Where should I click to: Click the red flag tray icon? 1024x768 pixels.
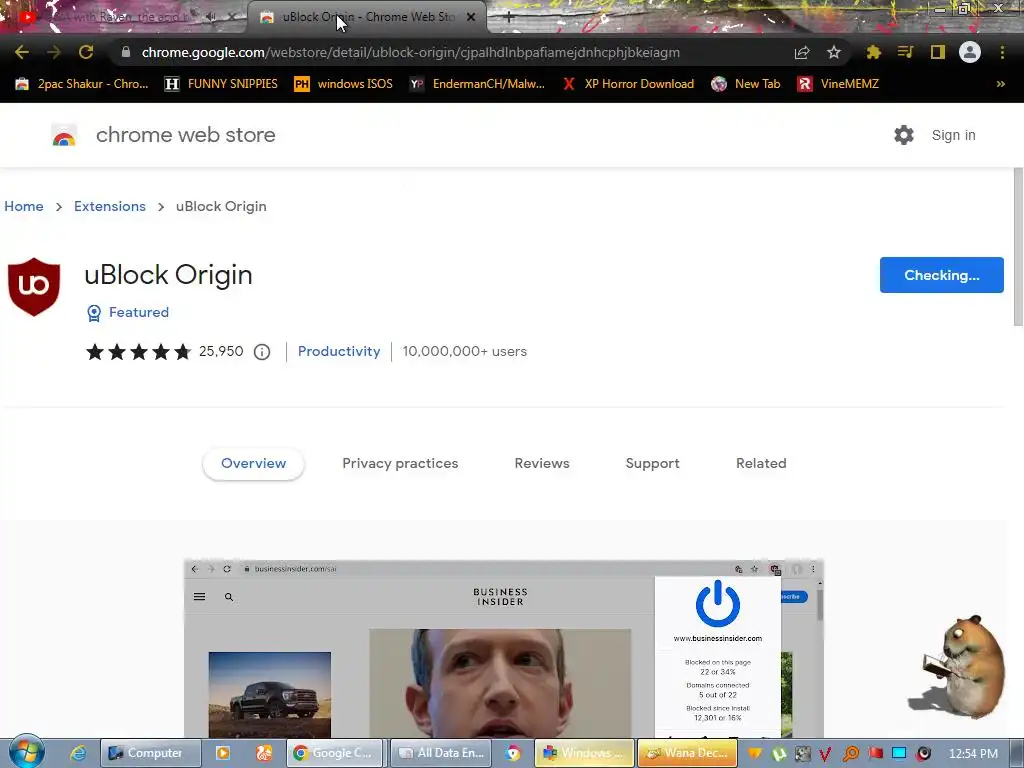pyautogui.click(x=876, y=754)
